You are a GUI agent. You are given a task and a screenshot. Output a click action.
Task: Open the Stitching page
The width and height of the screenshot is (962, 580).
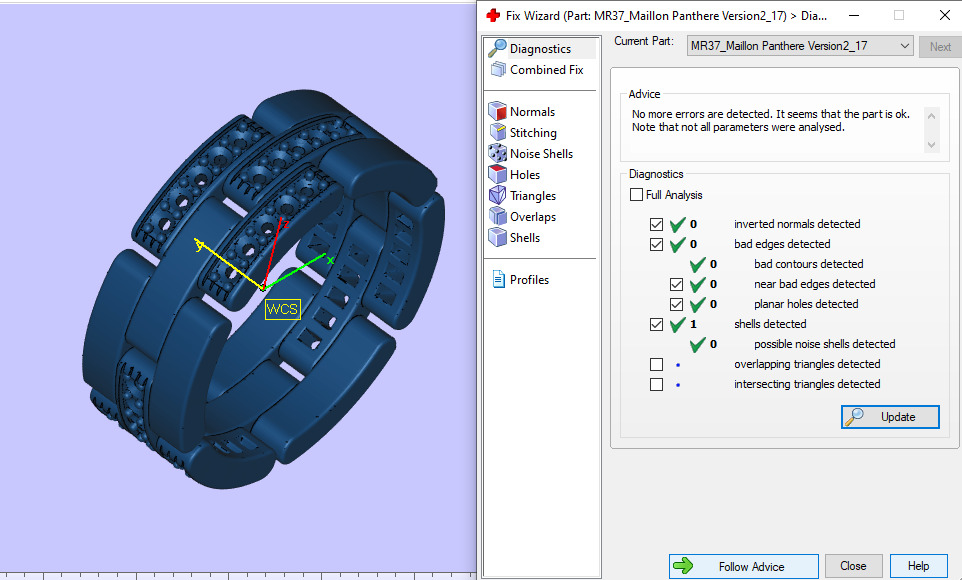[533, 133]
